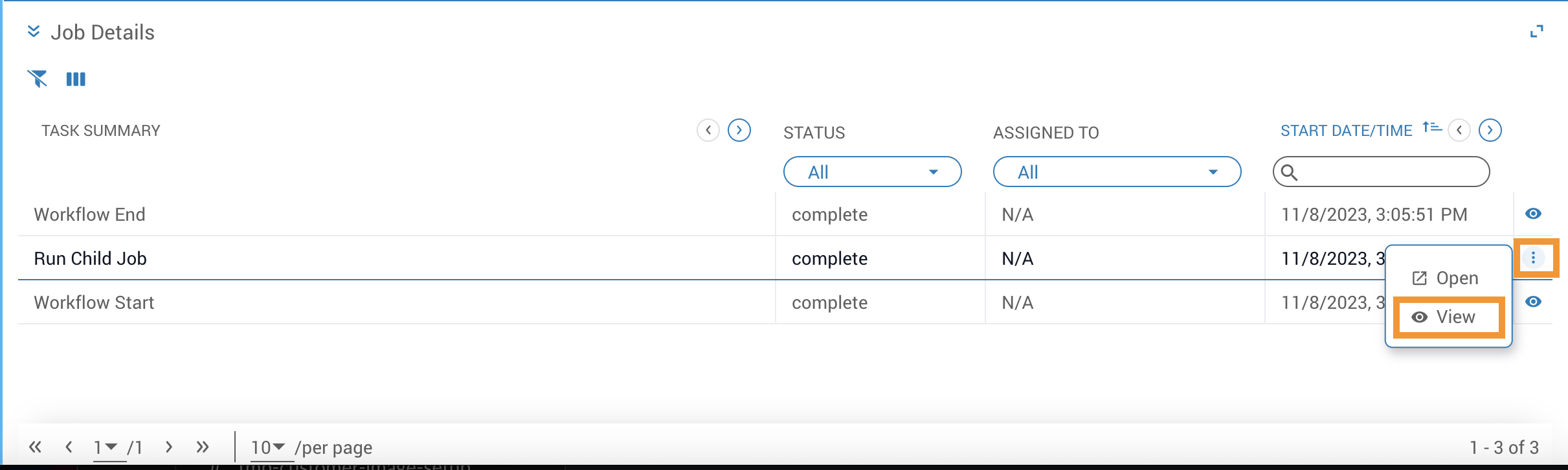This screenshot has width=1568, height=470.
Task: Move Start Date/Time column left arrow
Action: pos(1459,130)
